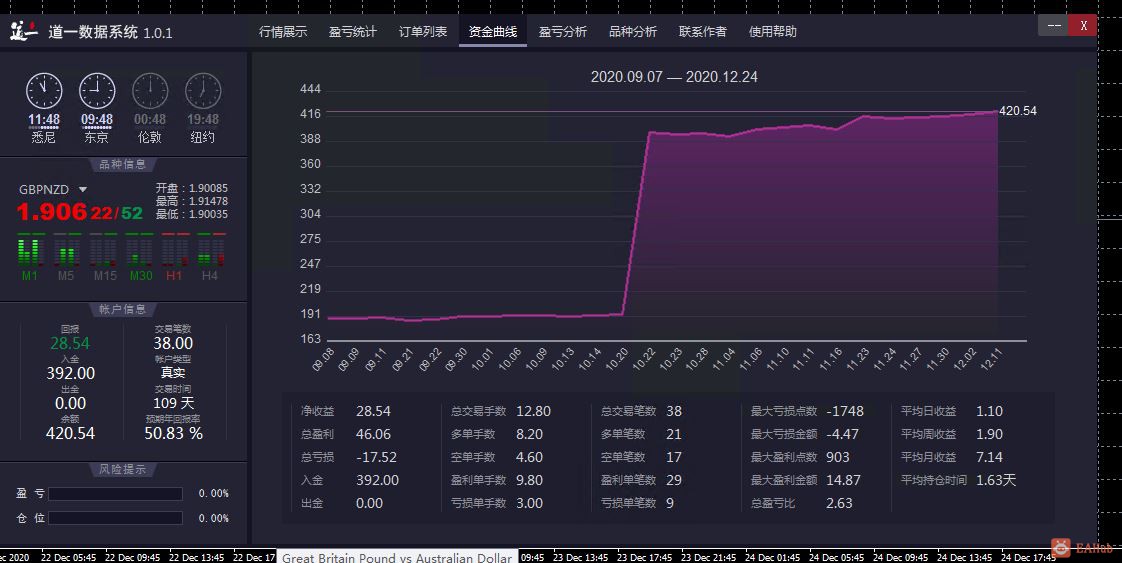This screenshot has width=1122, height=563.
Task: Select the 资金曲线 tab
Action: 492,31
